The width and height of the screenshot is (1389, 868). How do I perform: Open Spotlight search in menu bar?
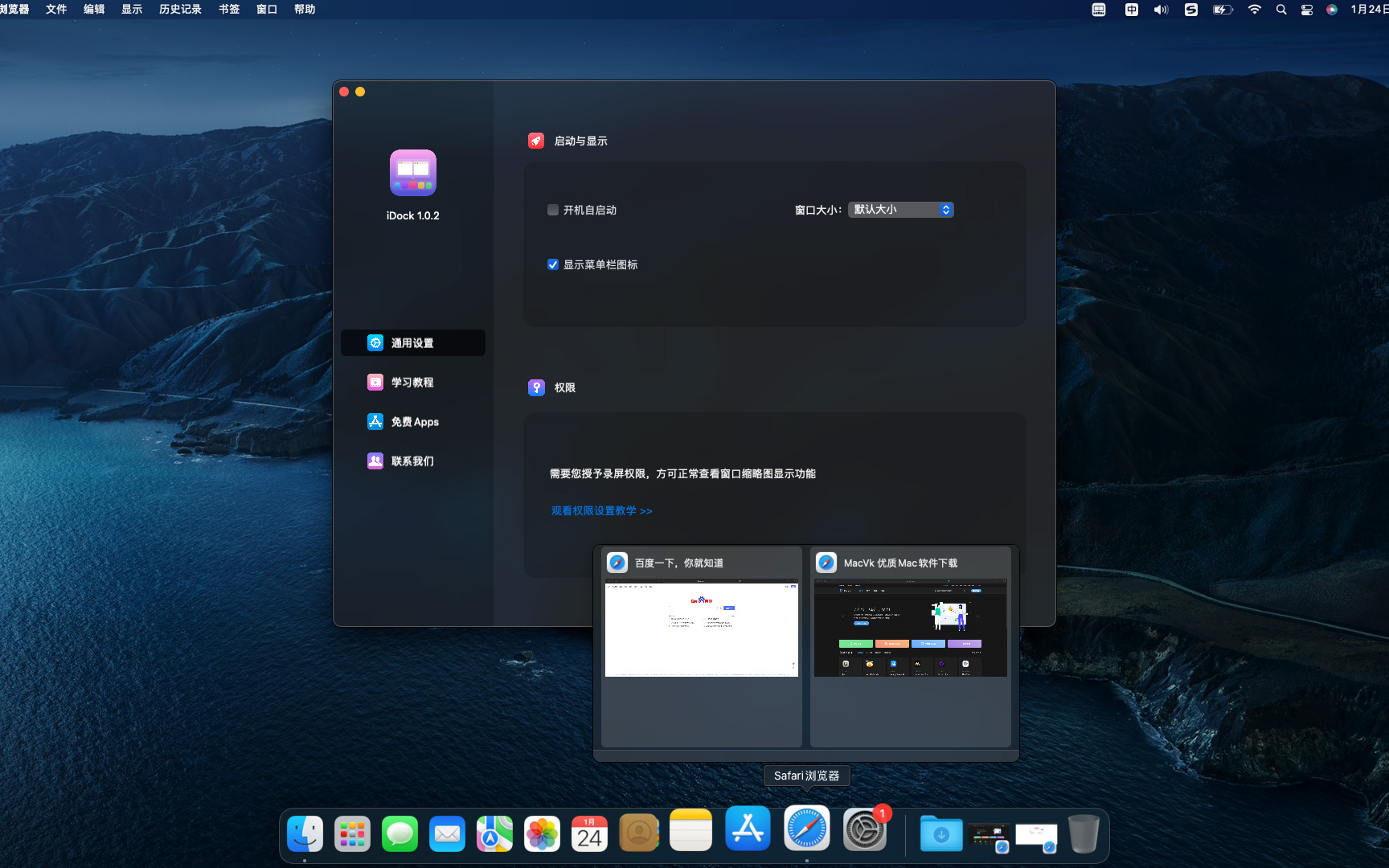coord(1281,10)
